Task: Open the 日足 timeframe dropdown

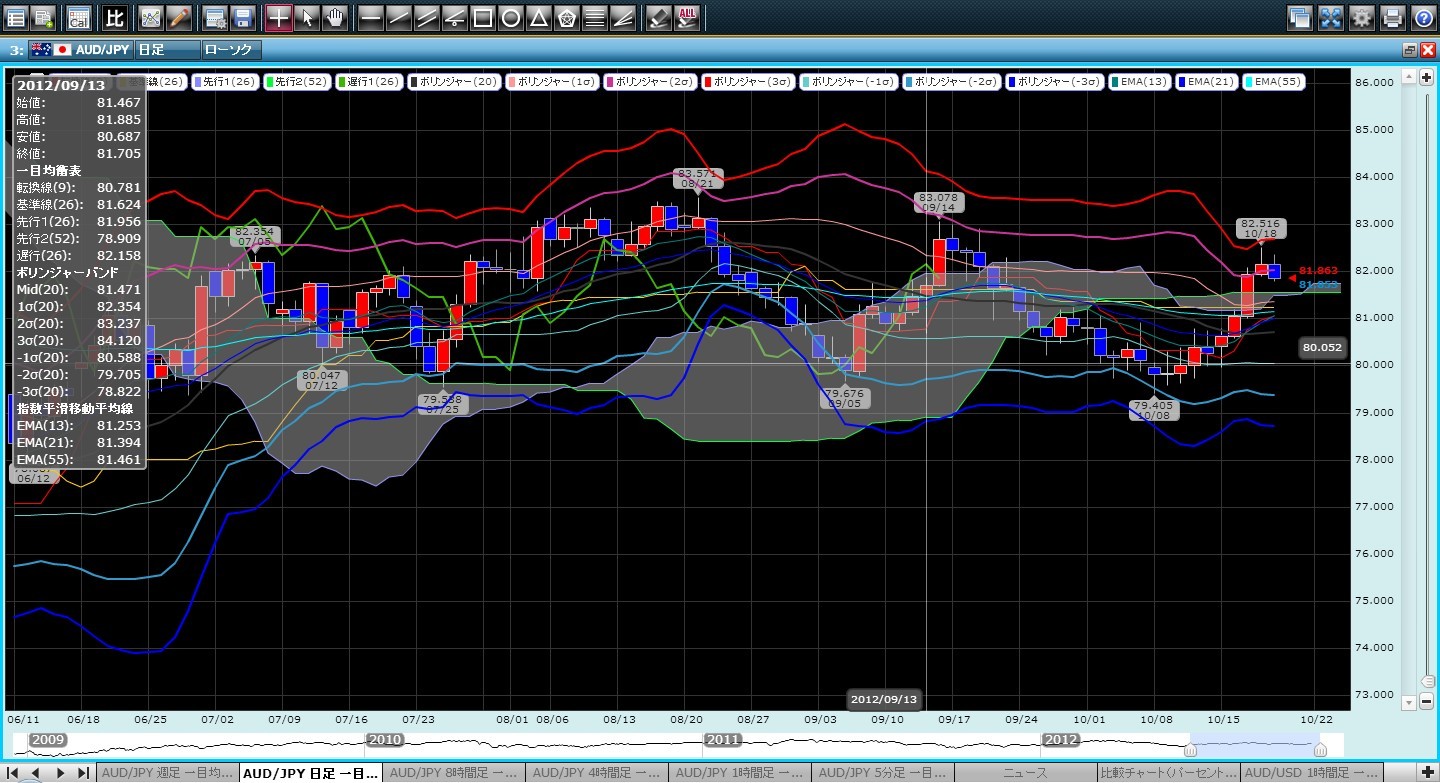Action: 165,49
